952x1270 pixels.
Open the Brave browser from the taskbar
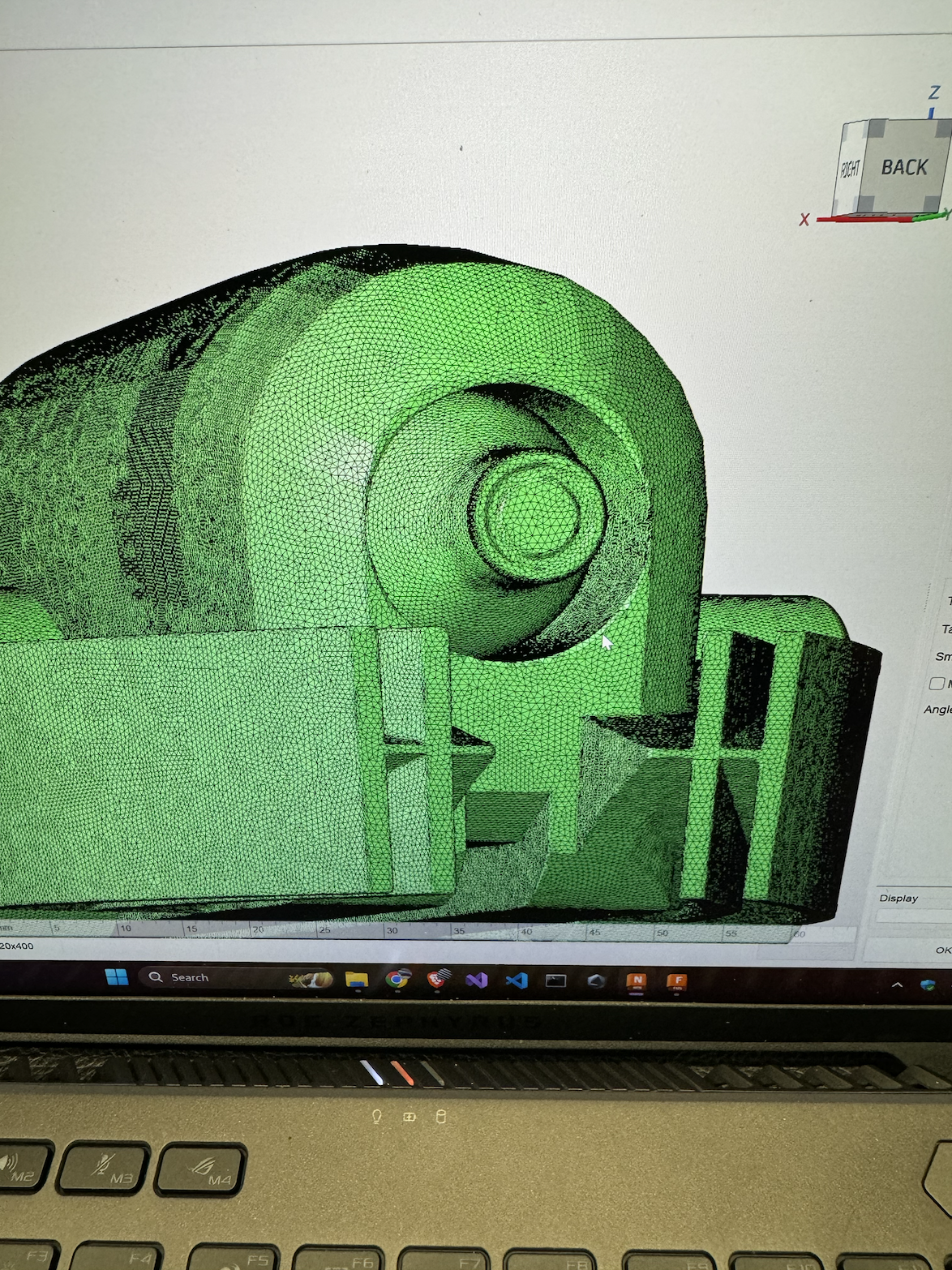438,980
